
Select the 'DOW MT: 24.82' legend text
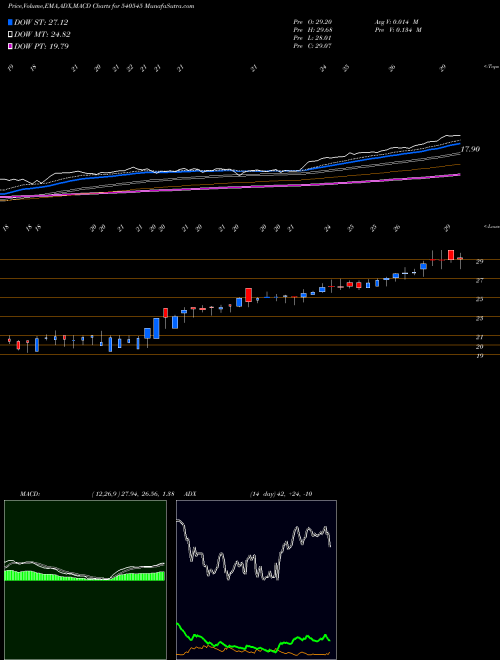[42, 35]
